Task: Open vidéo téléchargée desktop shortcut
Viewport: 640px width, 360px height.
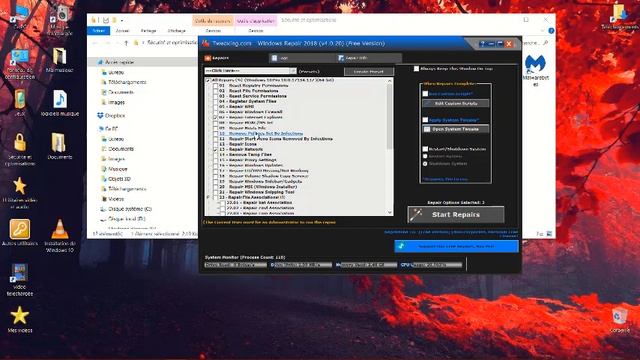Action: pyautogui.click(x=20, y=280)
